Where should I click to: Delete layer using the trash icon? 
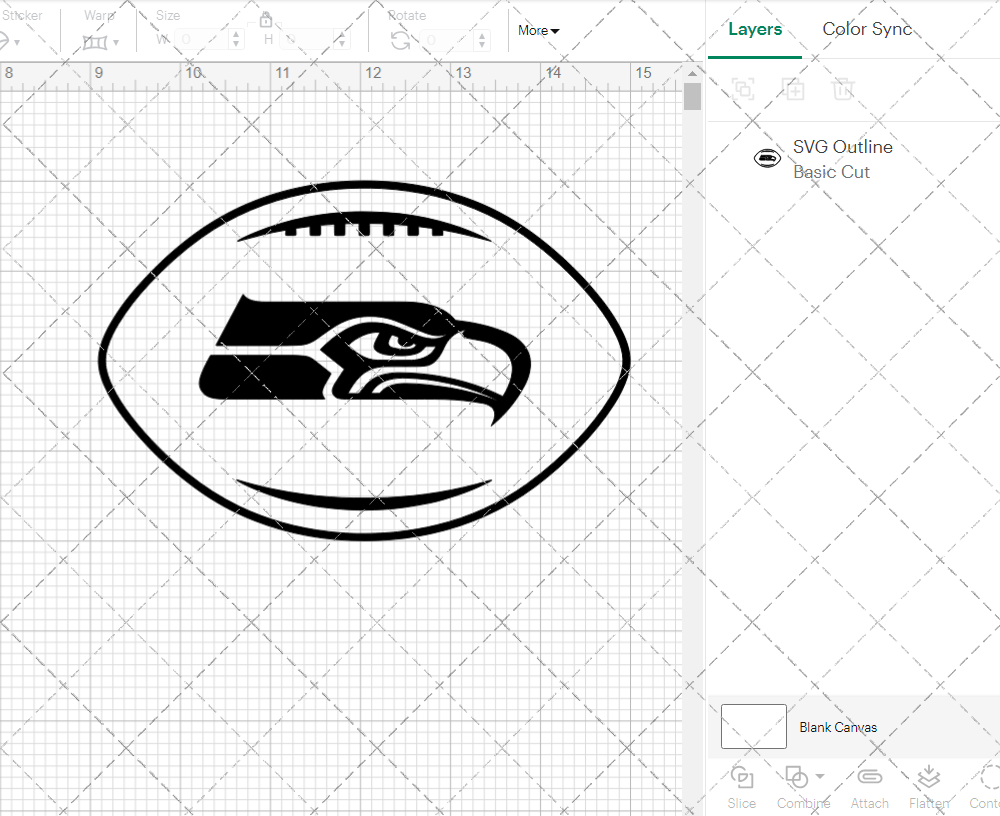click(844, 89)
